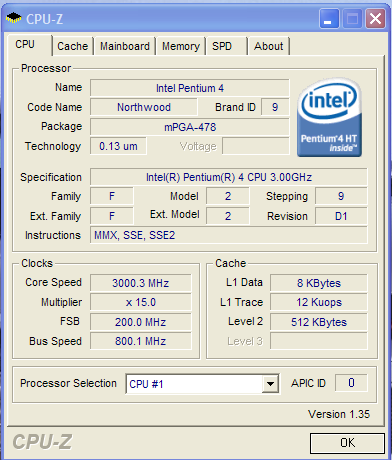The width and height of the screenshot is (392, 460).
Task: Click the empty Level 3 field
Action: 319,341
